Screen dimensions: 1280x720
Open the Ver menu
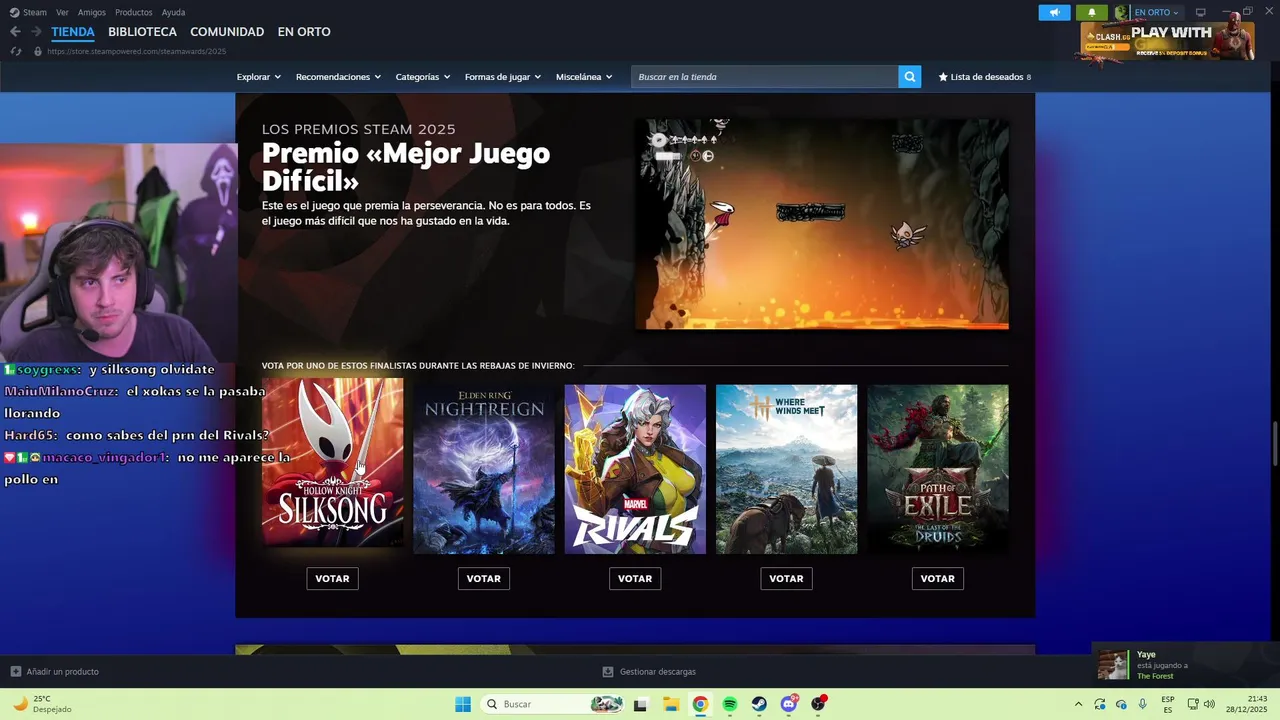click(62, 12)
